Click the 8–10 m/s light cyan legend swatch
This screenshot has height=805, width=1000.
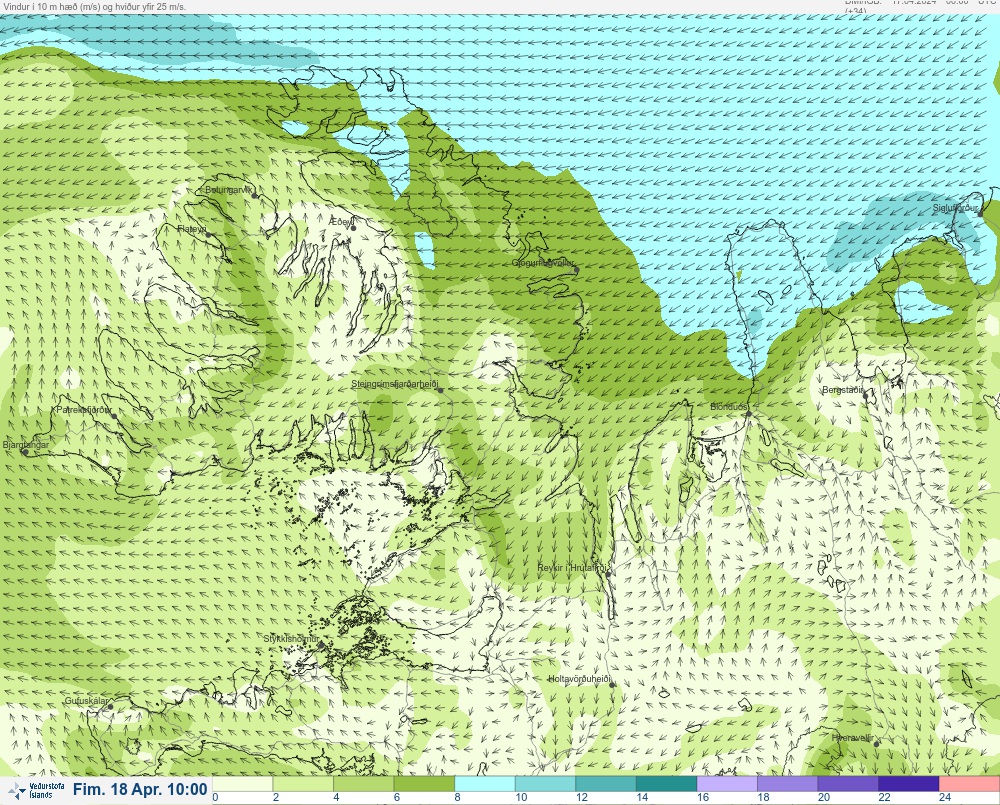click(x=485, y=783)
